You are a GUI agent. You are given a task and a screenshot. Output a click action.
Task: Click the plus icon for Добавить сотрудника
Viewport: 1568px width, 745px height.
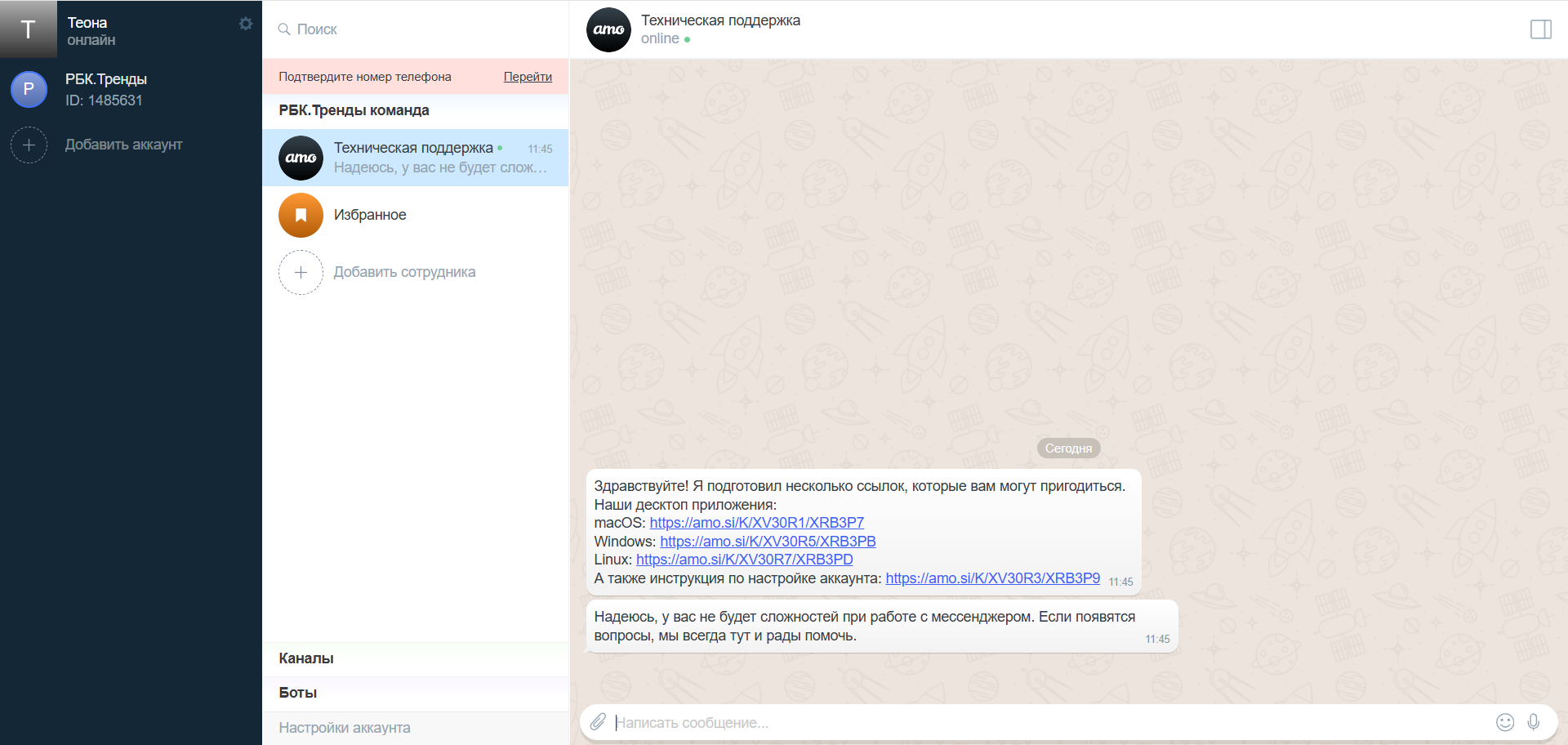[x=301, y=272]
